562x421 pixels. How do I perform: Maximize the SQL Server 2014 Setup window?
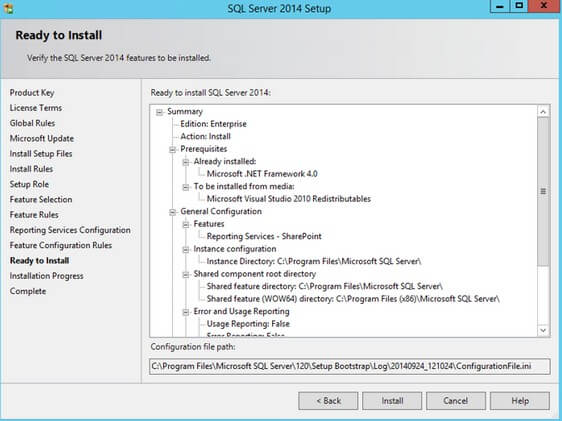(519, 6)
